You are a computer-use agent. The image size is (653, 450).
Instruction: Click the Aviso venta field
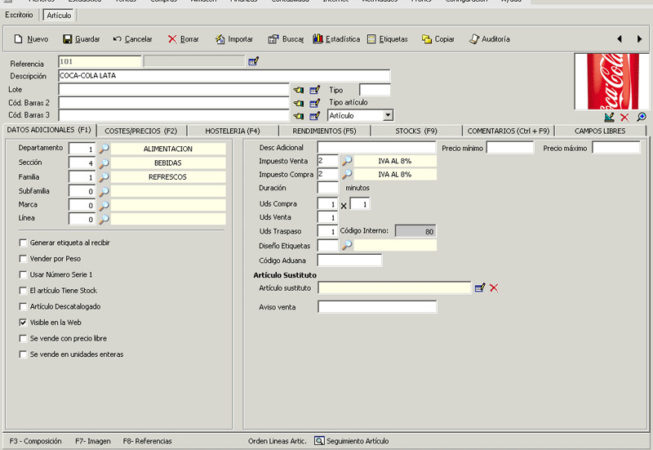377,307
